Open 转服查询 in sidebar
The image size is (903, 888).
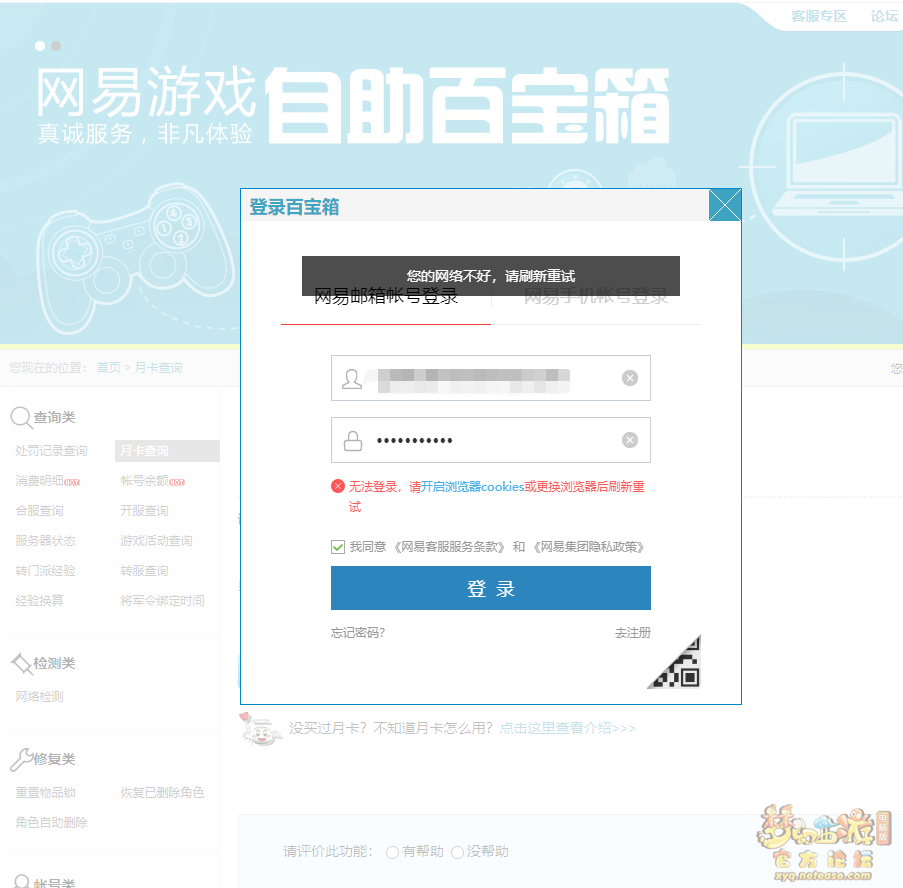pos(144,571)
